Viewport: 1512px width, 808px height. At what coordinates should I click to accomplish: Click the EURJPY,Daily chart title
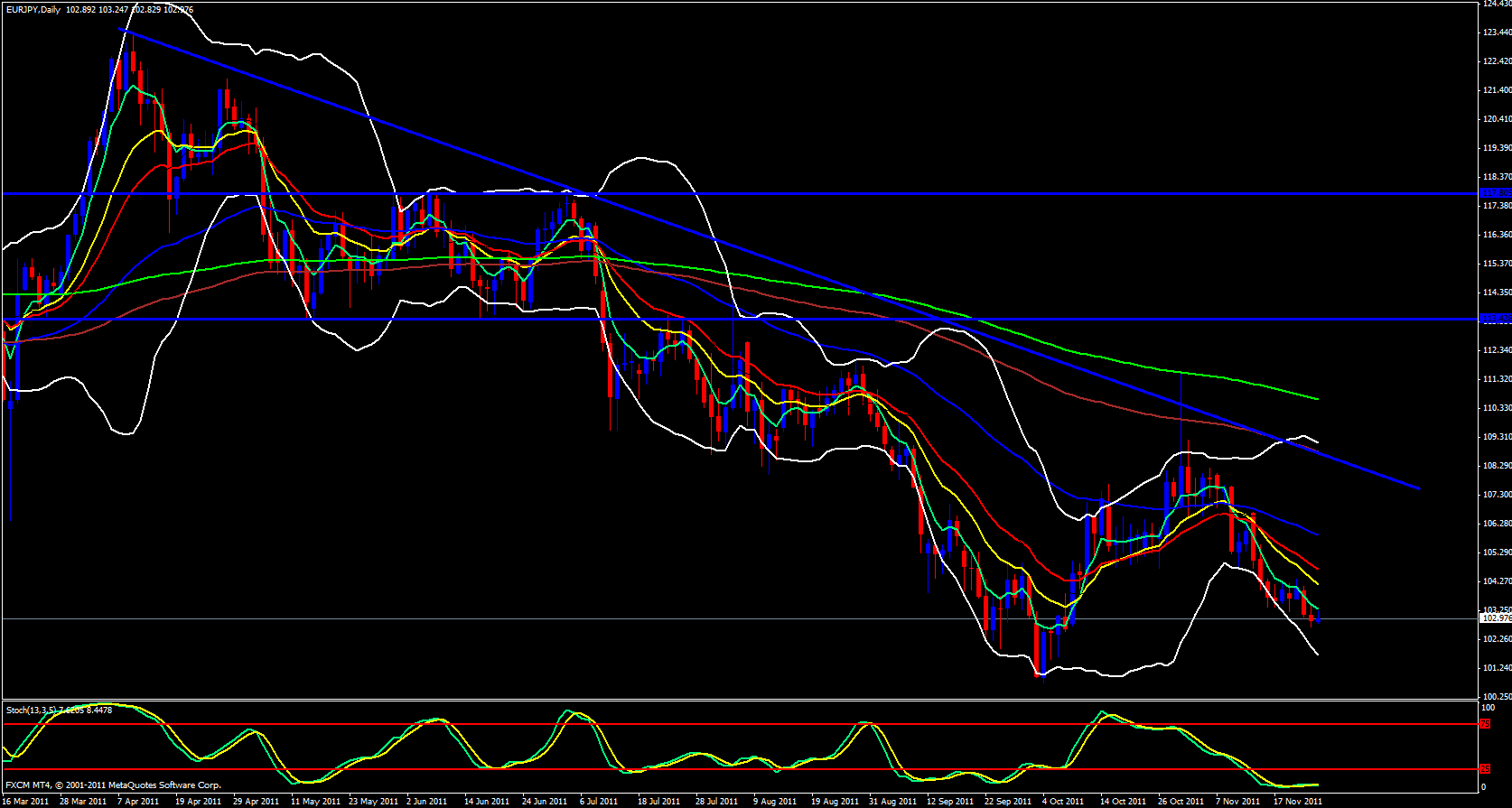[x=32, y=10]
